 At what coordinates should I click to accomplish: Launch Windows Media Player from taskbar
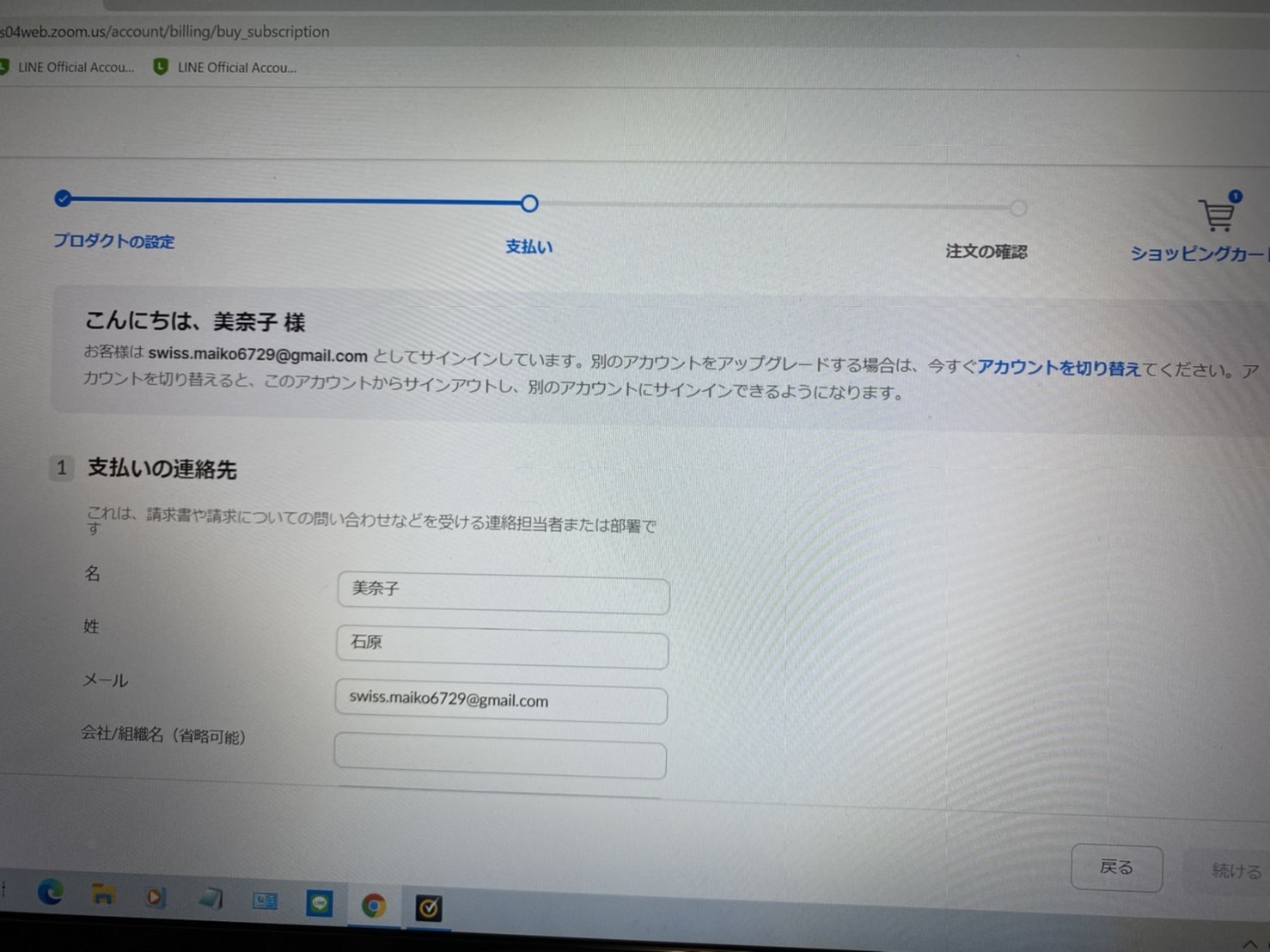(156, 898)
